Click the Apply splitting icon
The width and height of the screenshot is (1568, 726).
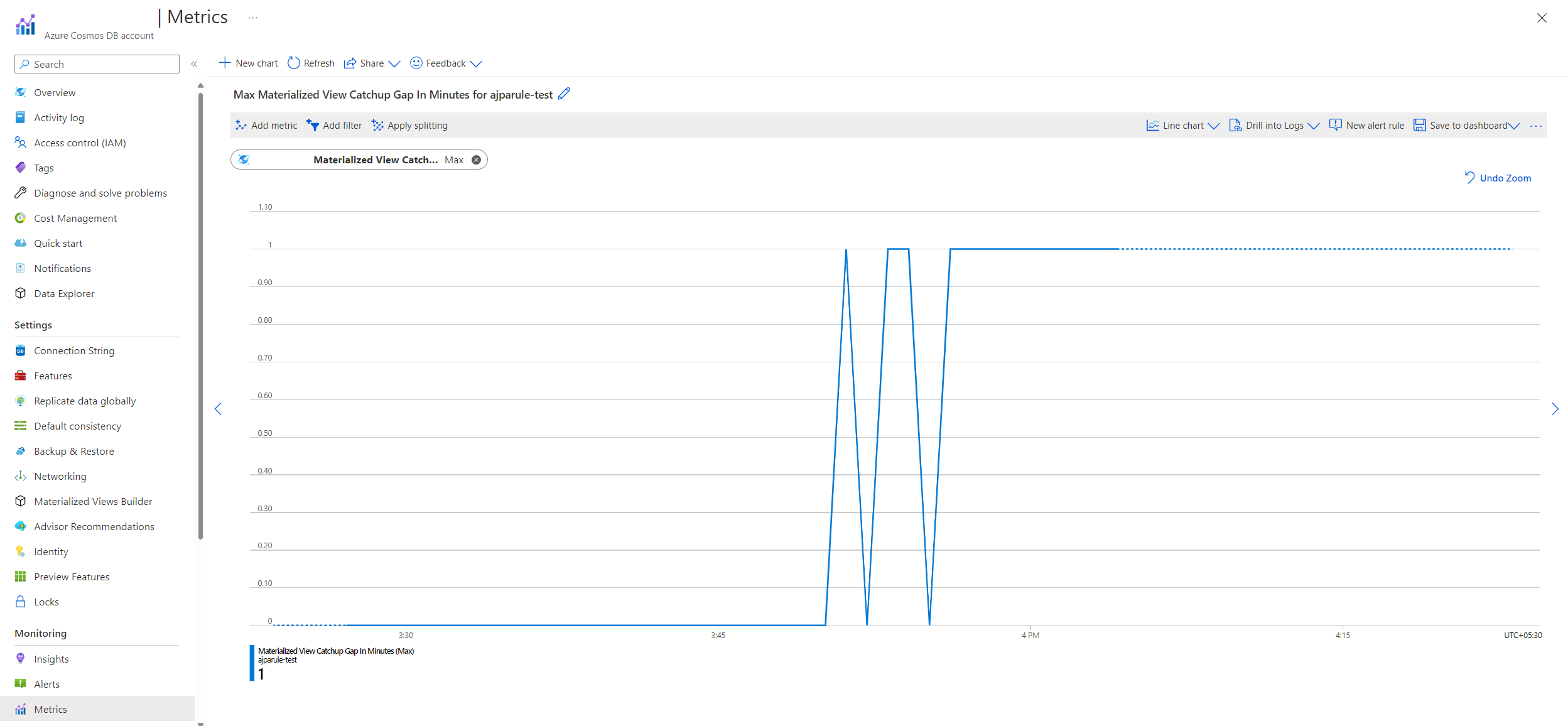(x=377, y=126)
